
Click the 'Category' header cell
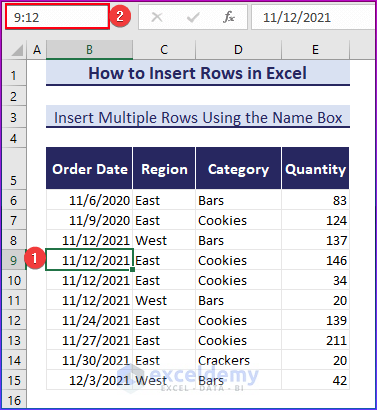238,168
